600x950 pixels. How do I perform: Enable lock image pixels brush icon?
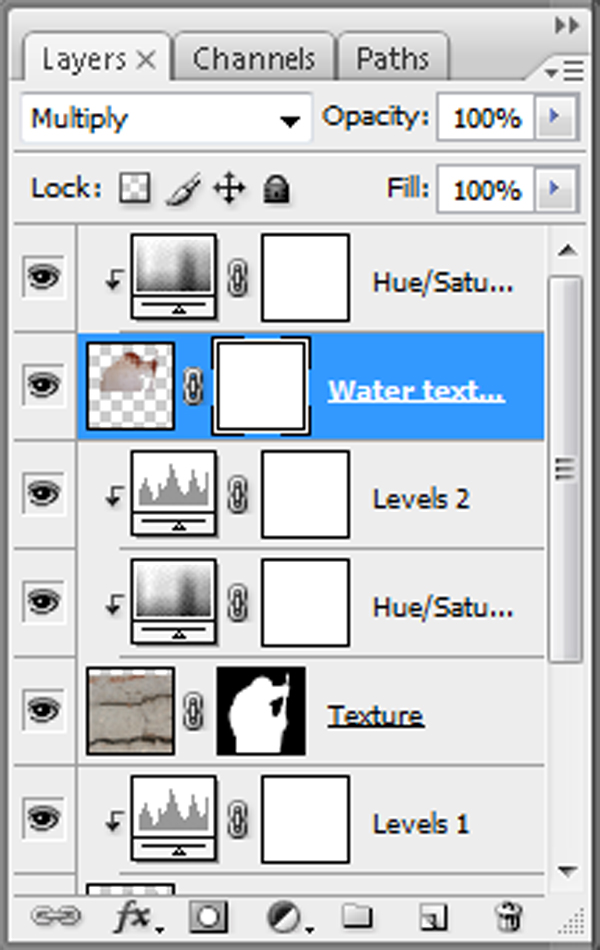pos(182,188)
